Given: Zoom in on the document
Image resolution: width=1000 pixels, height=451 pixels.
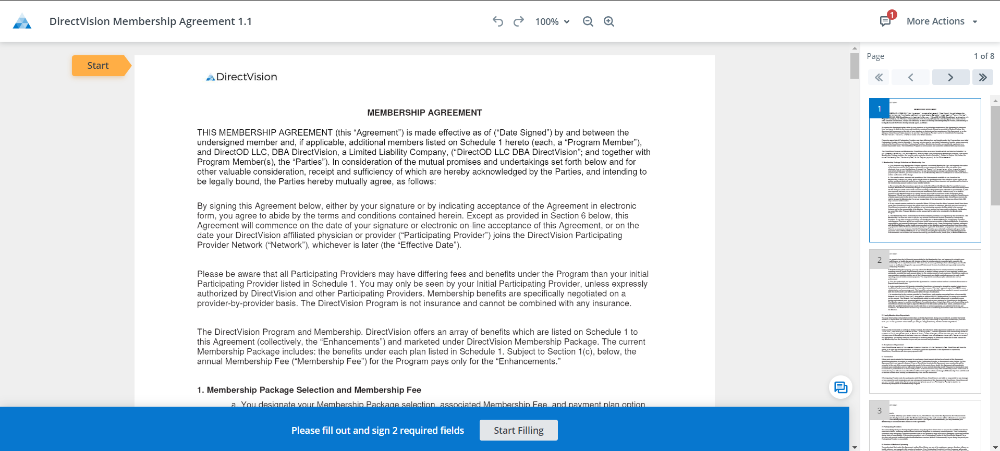Looking at the screenshot, I should tap(609, 21).
